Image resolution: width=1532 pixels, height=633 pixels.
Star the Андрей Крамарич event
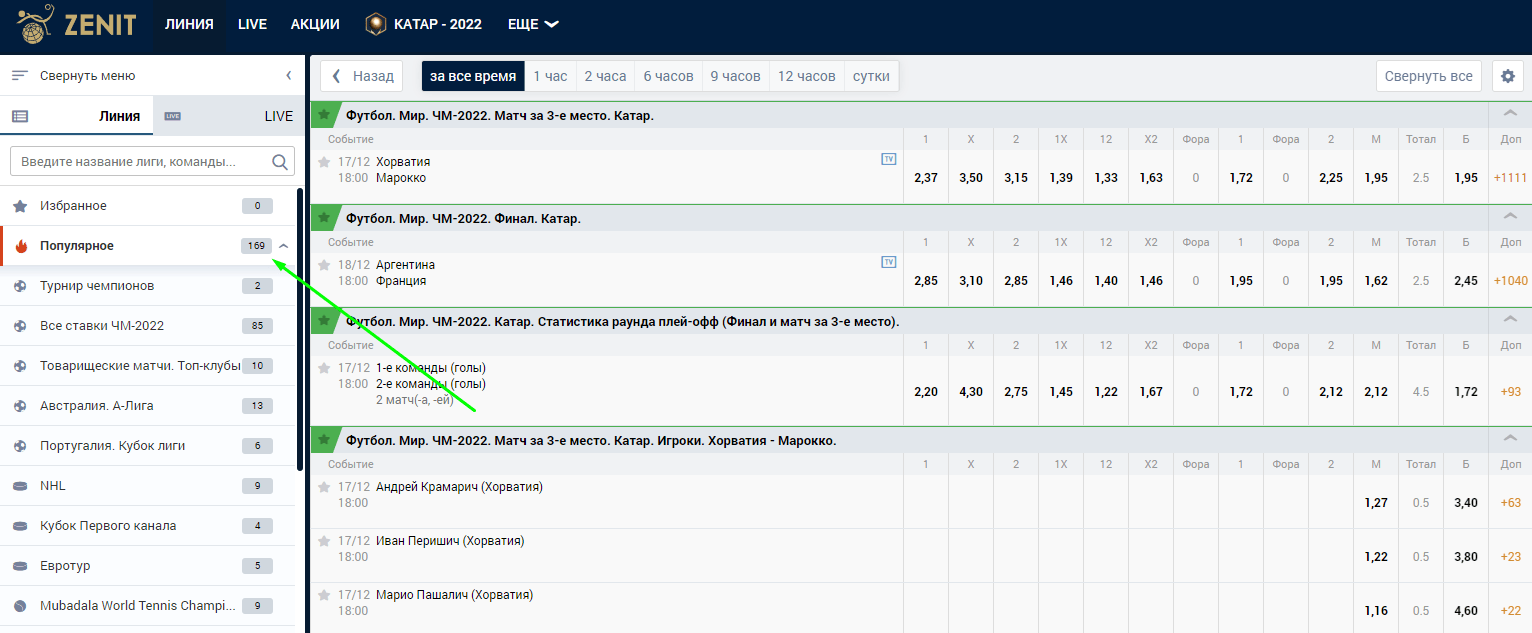324,487
